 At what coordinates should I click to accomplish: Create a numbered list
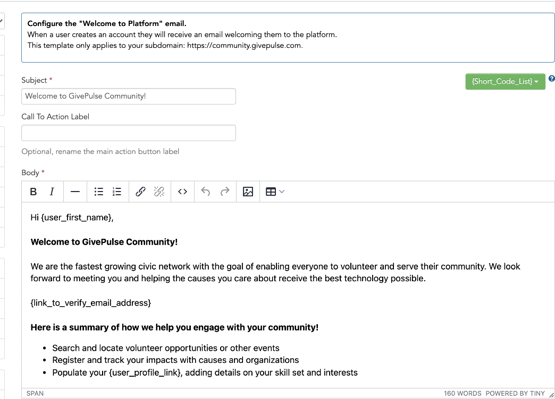click(x=117, y=192)
